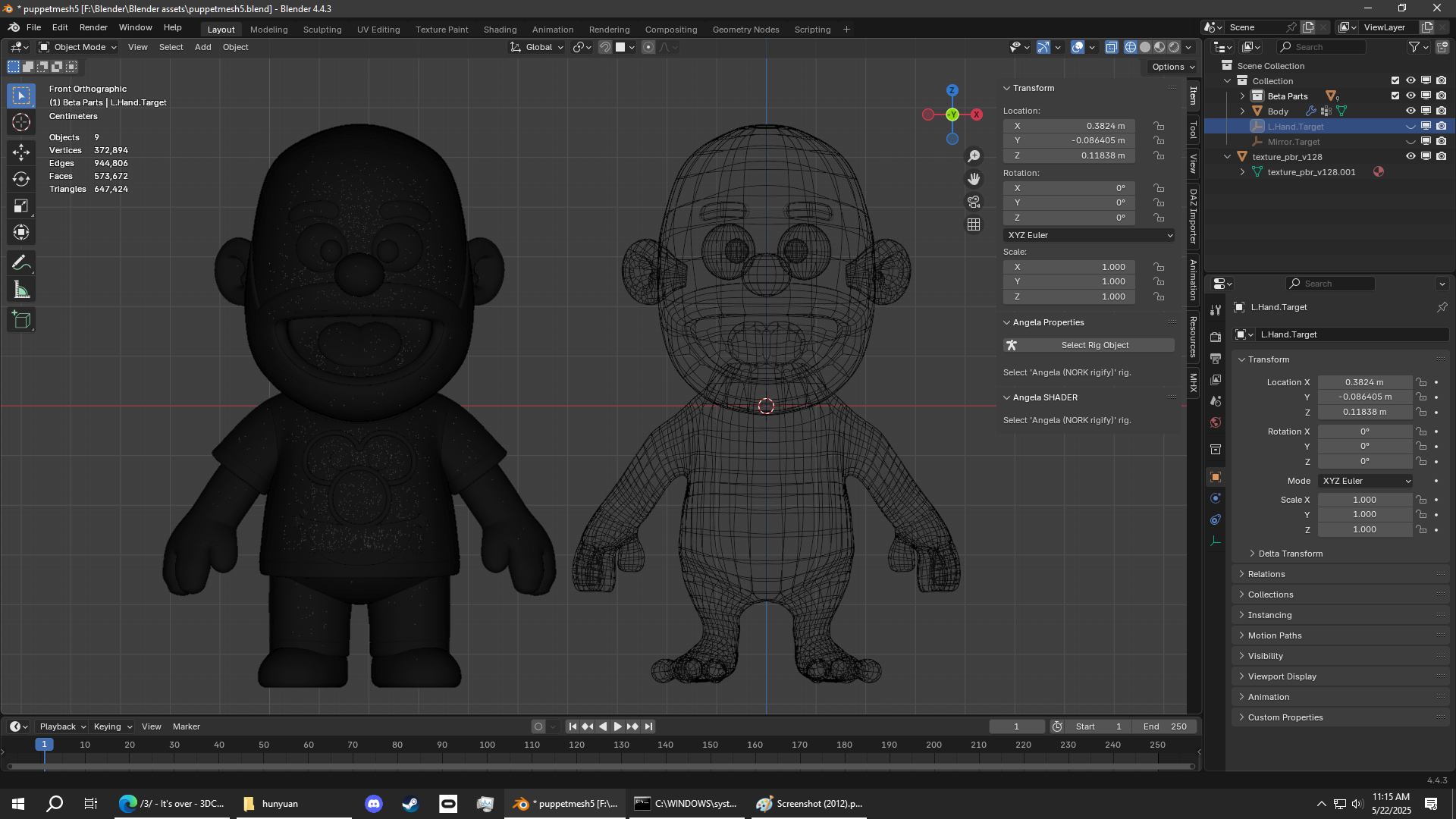Viewport: 1456px width, 819px height.
Task: Open the Render menu
Action: click(x=93, y=27)
